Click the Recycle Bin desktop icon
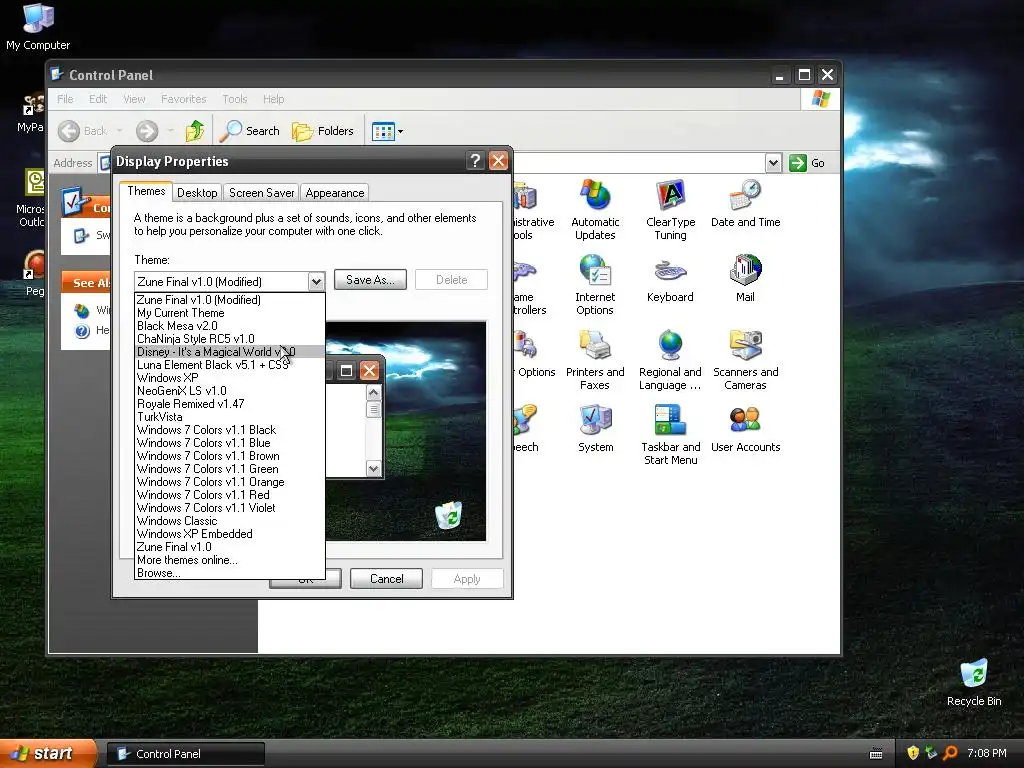The width and height of the screenshot is (1024, 768). [974, 682]
